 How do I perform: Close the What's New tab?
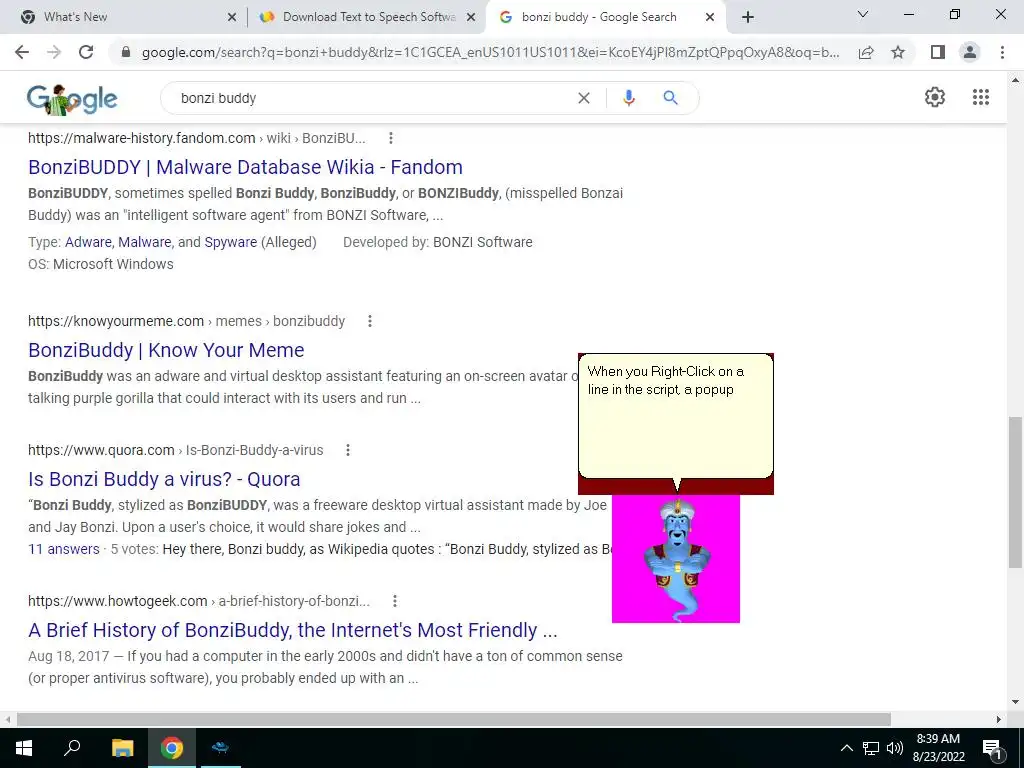click(x=232, y=18)
